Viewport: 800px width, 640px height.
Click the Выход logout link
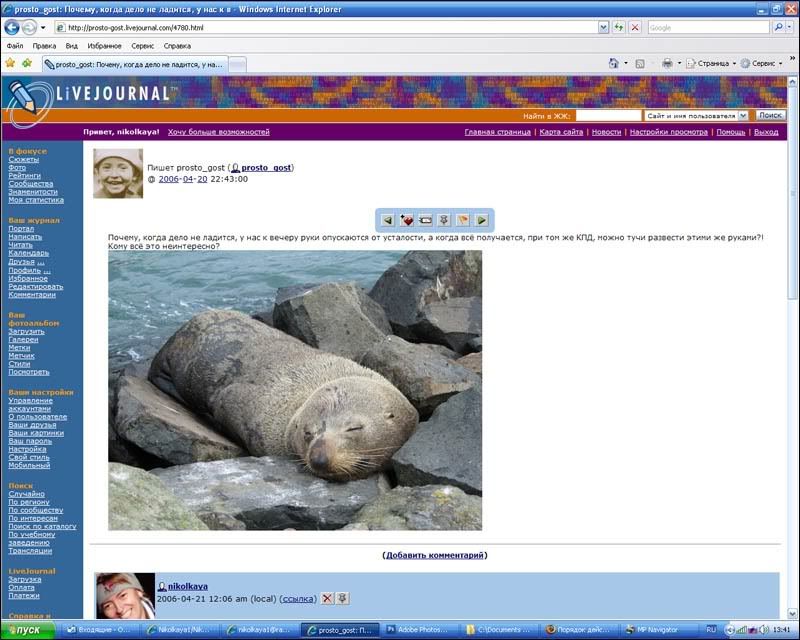click(766, 132)
